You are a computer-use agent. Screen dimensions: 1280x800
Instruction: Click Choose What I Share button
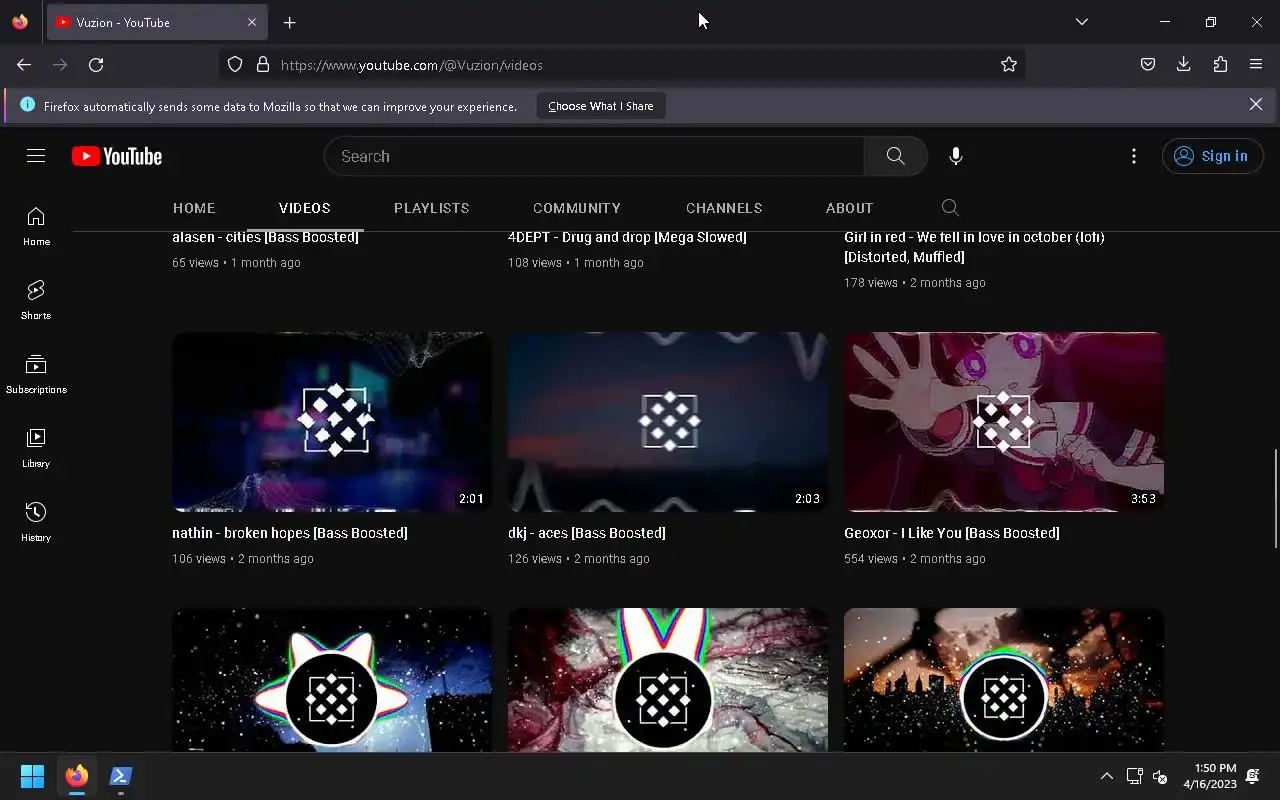point(601,106)
